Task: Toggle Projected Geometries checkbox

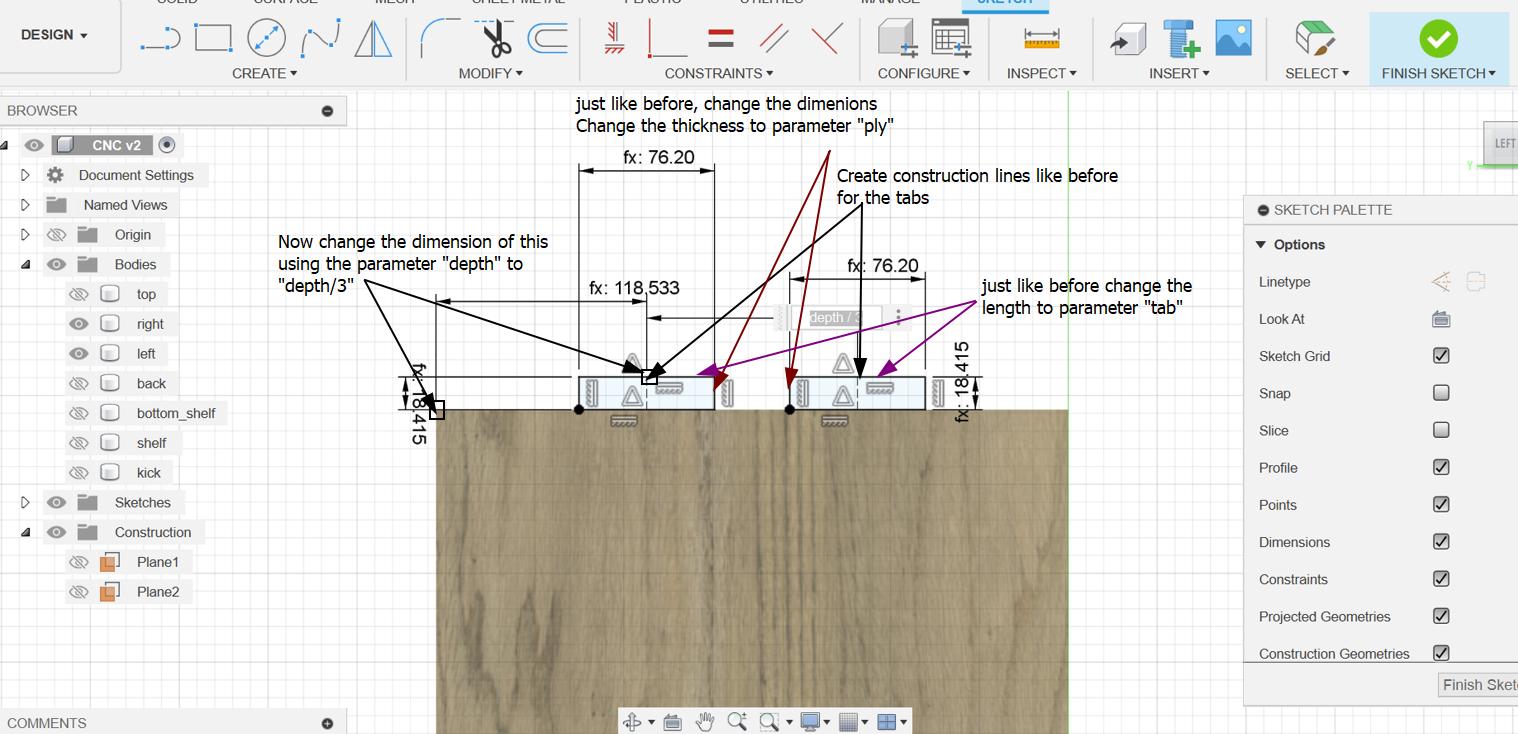Action: click(x=1441, y=616)
